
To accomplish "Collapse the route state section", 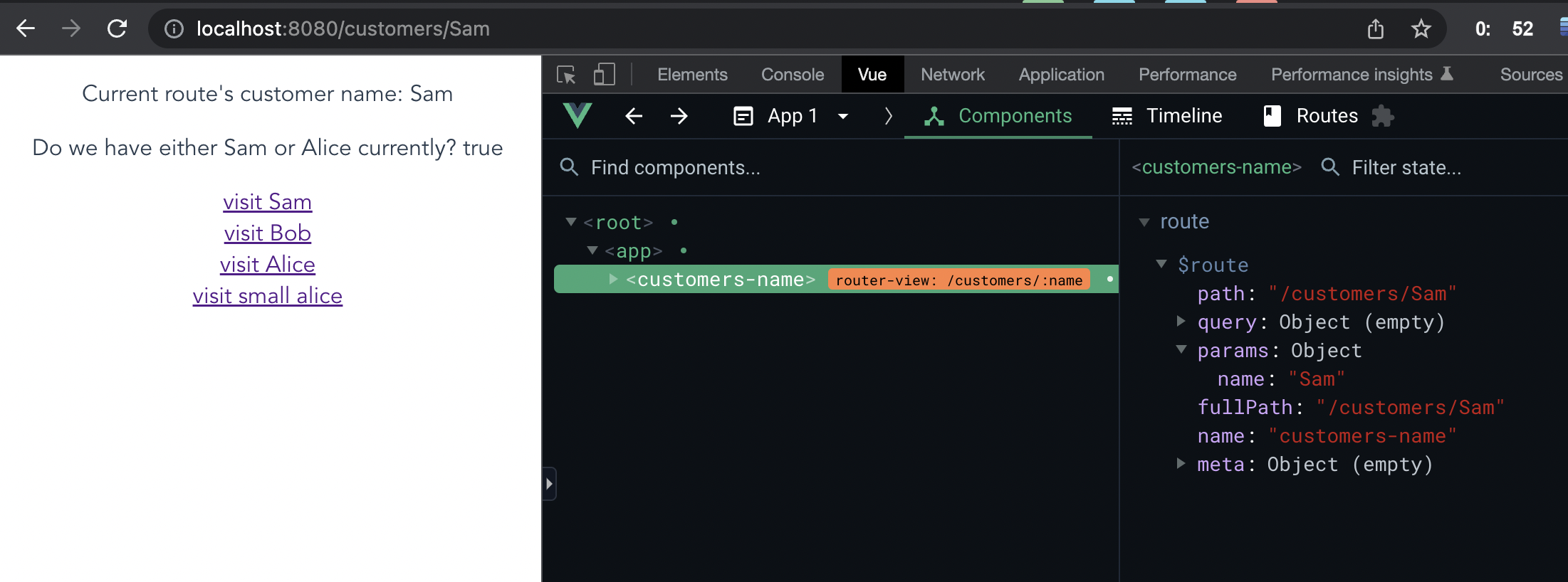I will tap(1144, 222).
